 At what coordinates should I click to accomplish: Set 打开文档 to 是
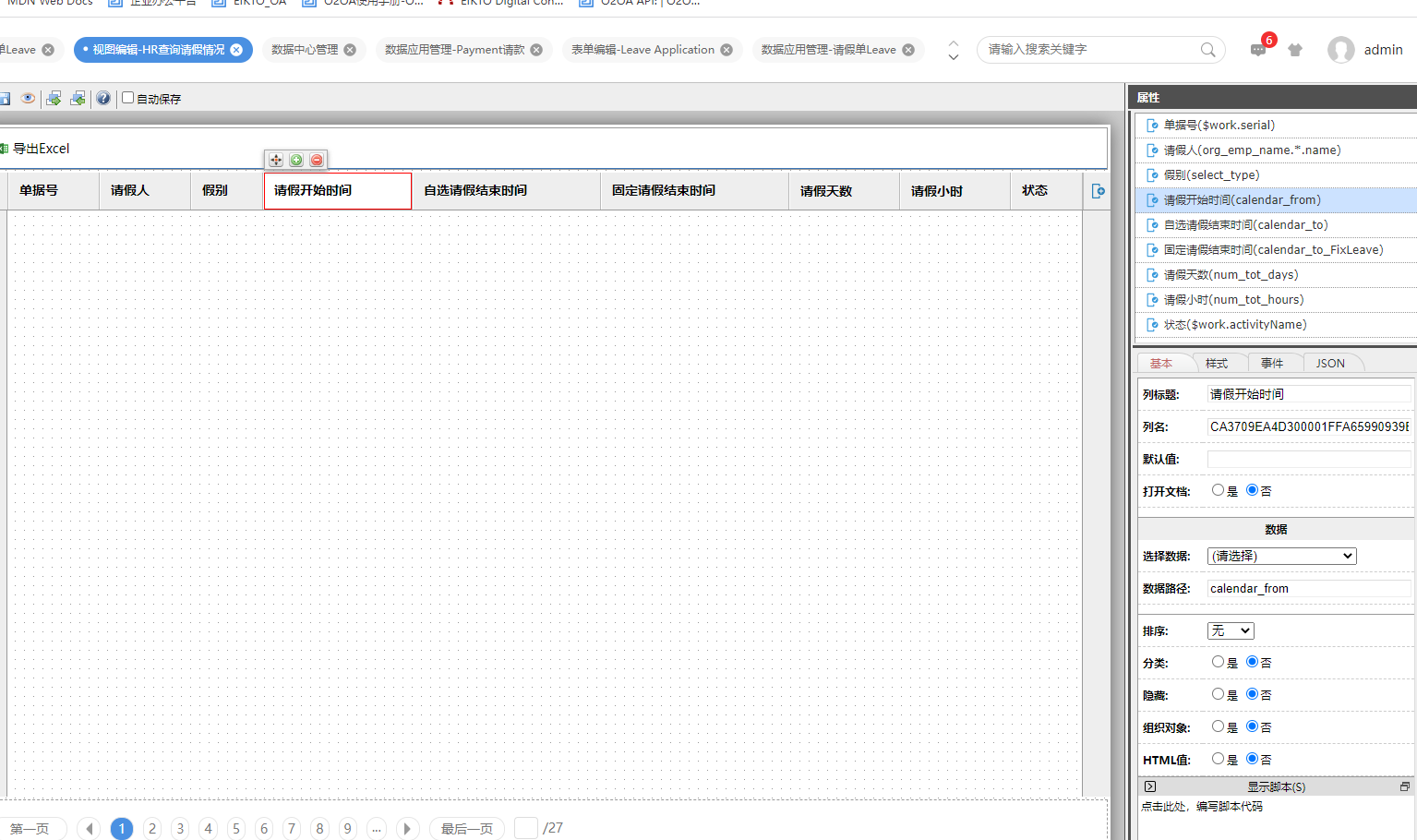[x=1219, y=490]
